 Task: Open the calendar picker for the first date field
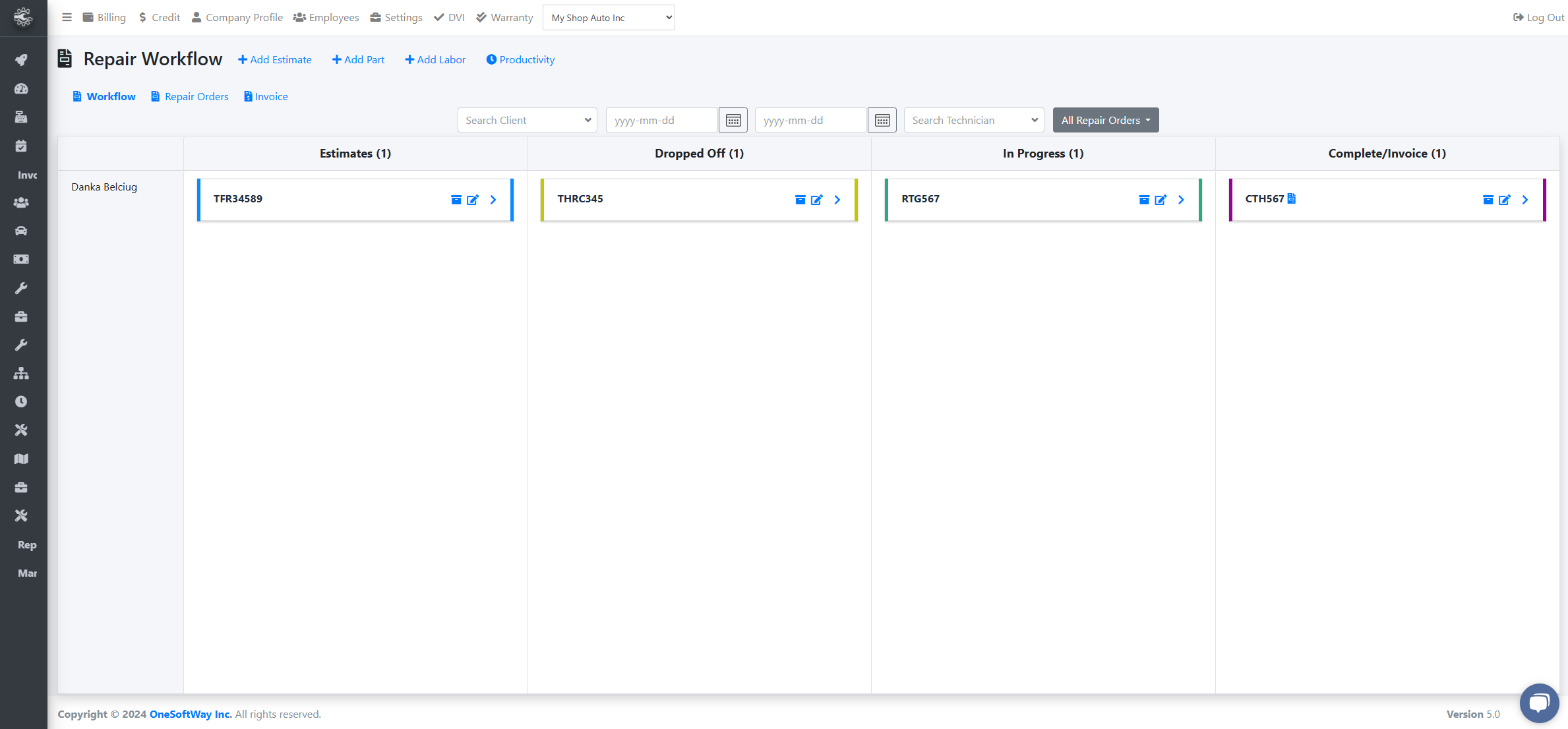pos(733,120)
